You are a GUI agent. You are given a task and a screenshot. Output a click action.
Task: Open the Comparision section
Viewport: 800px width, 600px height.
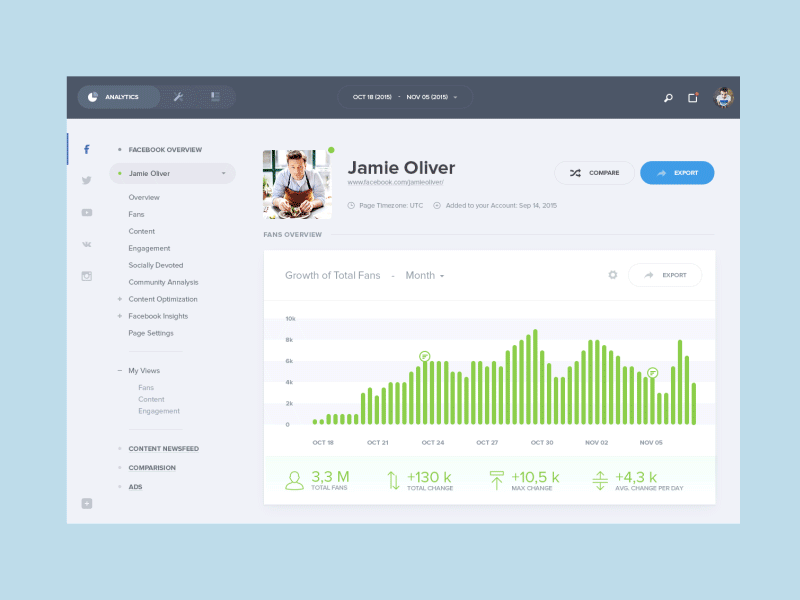click(x=152, y=467)
